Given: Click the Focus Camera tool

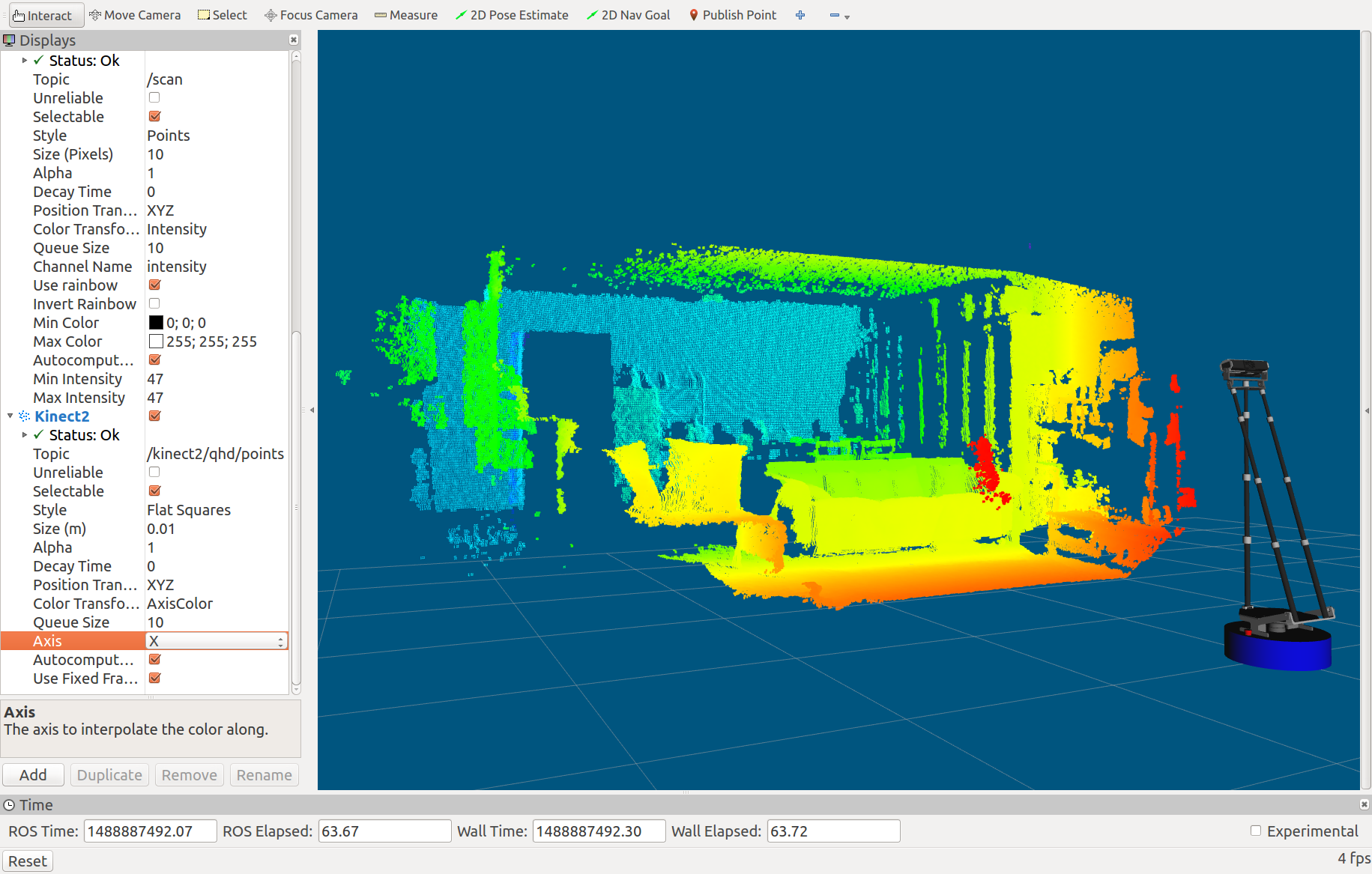Looking at the screenshot, I should 311,15.
